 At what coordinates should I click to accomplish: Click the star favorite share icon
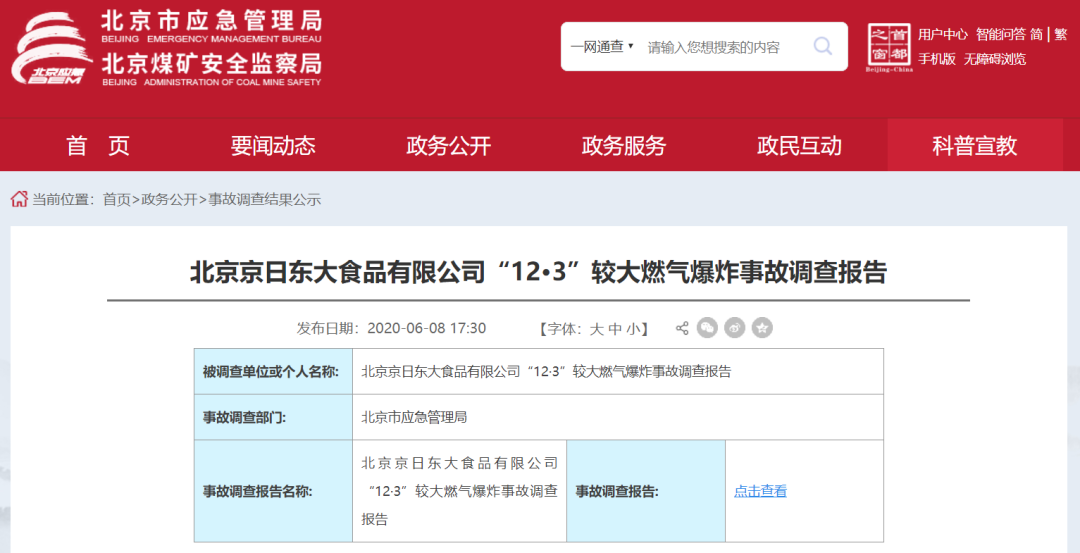762,328
